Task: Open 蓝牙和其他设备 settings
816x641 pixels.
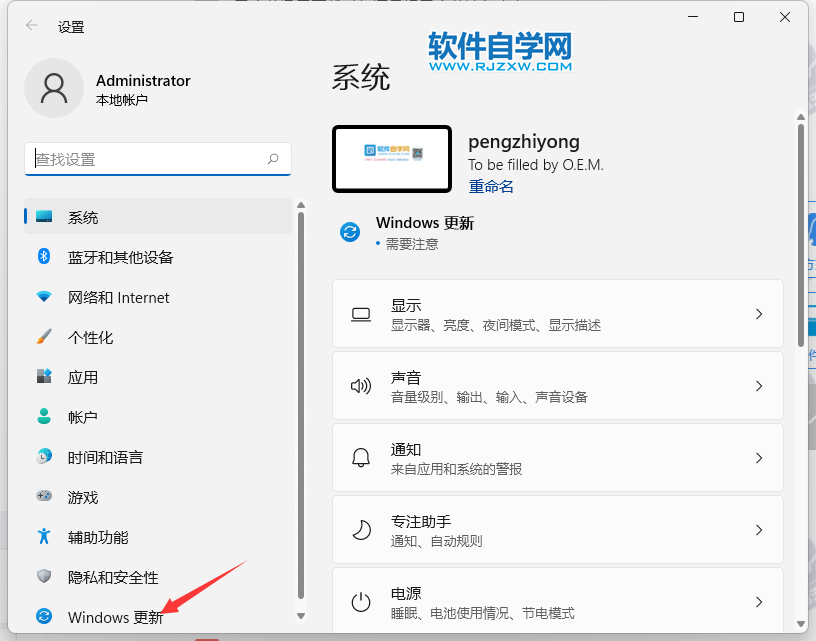Action: tap(158, 257)
